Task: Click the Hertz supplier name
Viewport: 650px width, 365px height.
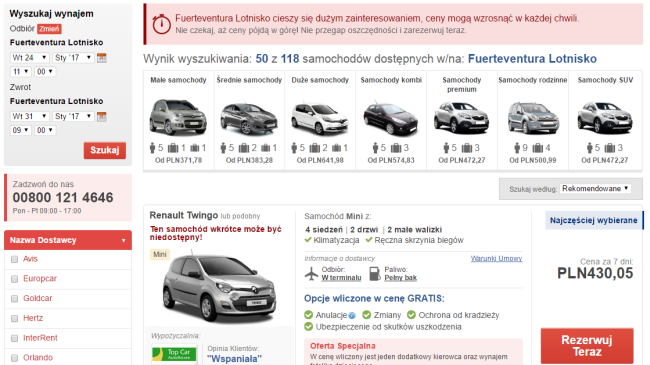Action: (33, 318)
